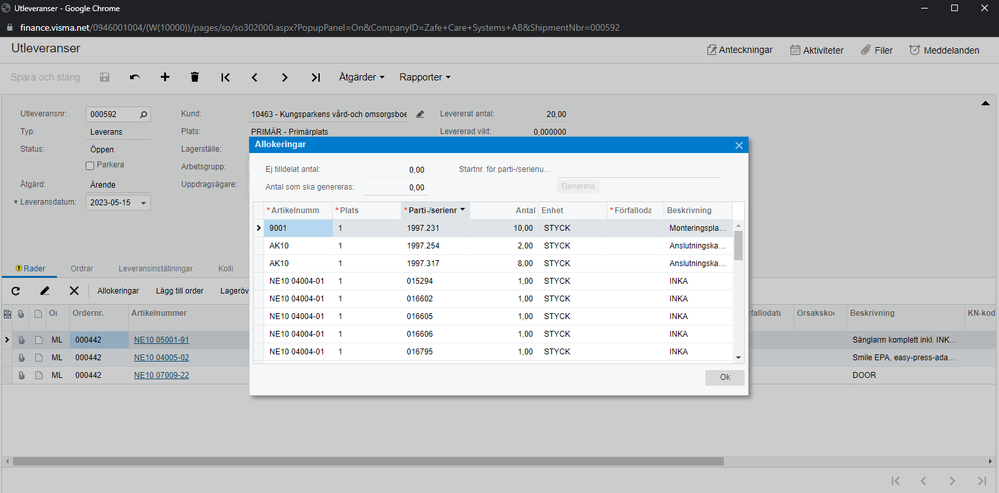Toggle the Parkera checkbox

click(90, 165)
